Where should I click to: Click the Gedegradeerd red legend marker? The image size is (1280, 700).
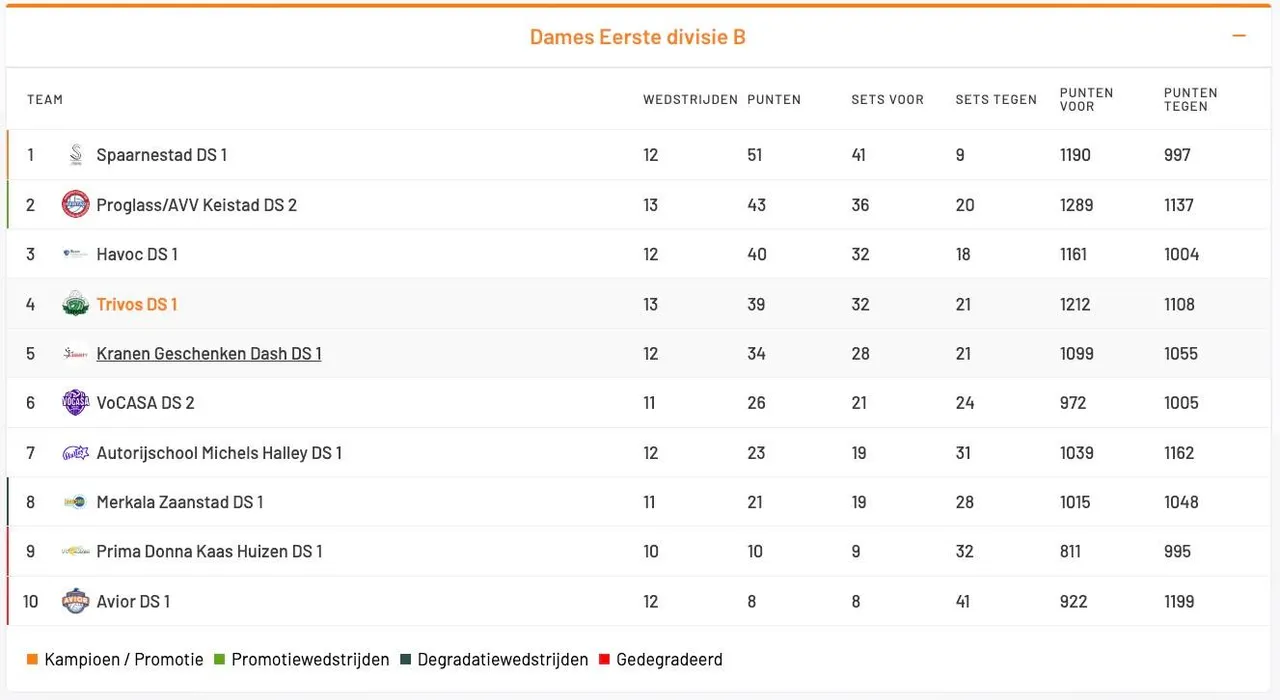[x=603, y=659]
